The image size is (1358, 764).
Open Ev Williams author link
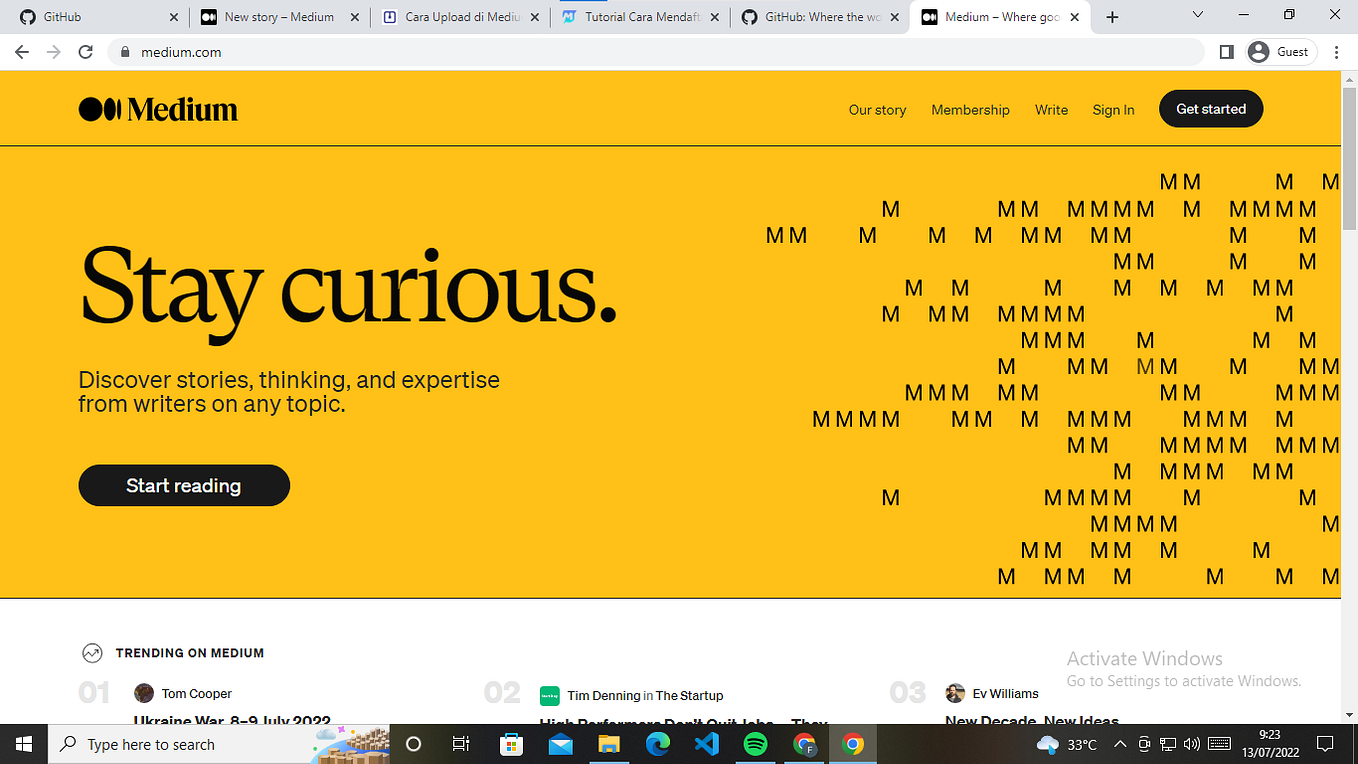pos(1005,693)
